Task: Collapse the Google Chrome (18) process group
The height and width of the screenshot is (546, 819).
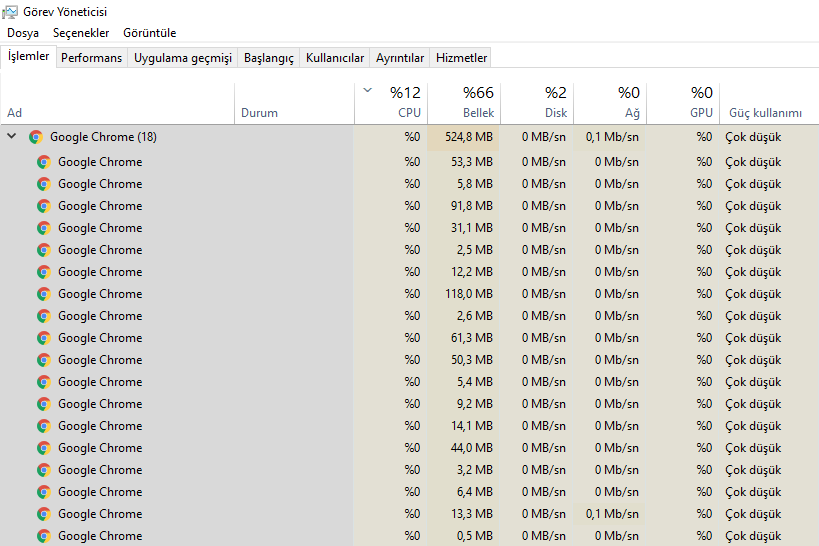Action: (x=11, y=136)
